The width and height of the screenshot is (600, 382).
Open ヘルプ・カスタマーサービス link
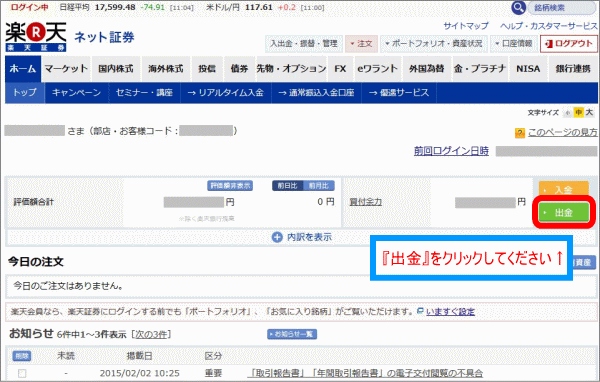pyautogui.click(x=548, y=26)
